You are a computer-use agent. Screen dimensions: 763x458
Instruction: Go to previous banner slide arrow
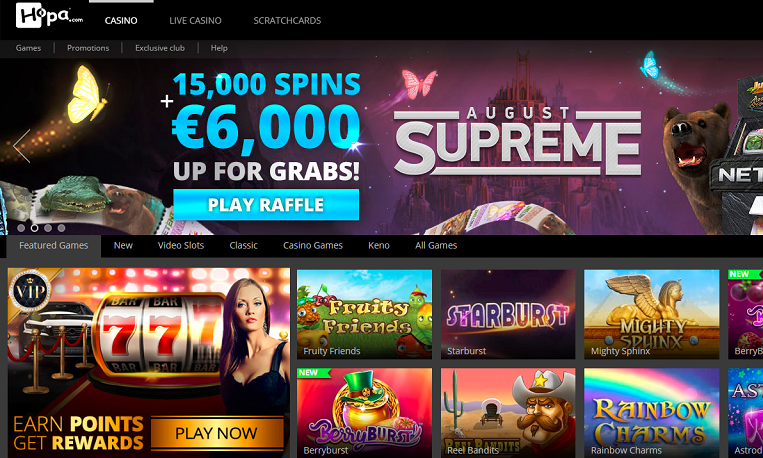pos(22,146)
